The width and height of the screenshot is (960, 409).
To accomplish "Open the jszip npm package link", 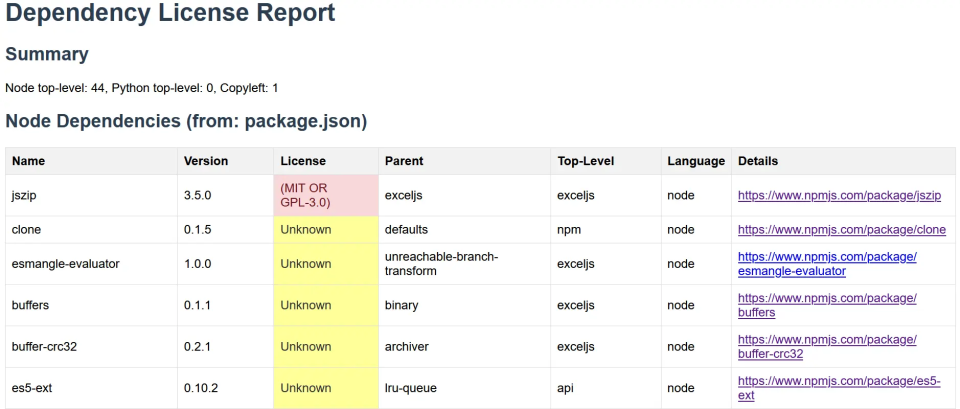I will (839, 196).
